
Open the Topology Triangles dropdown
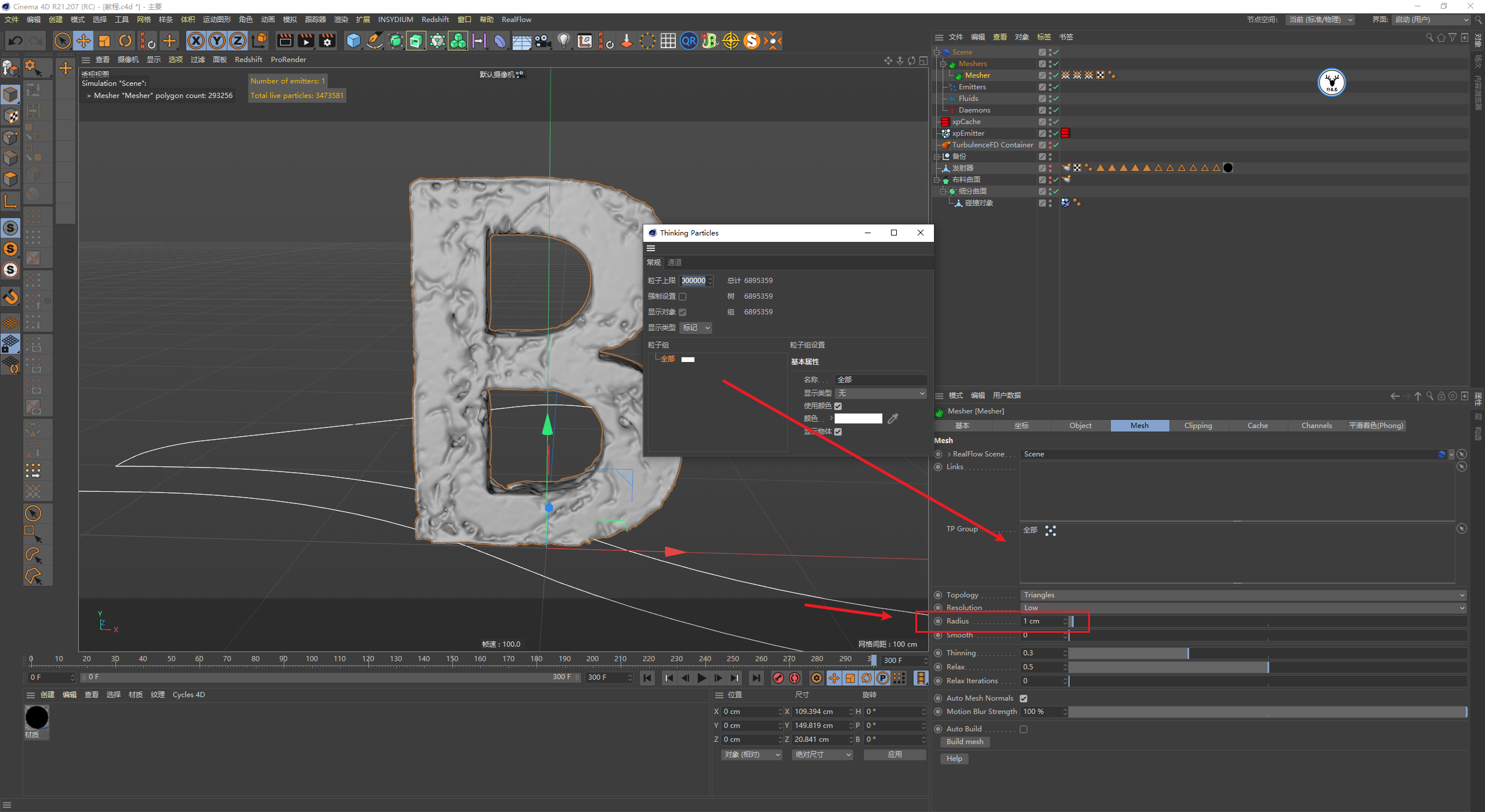coord(1243,595)
